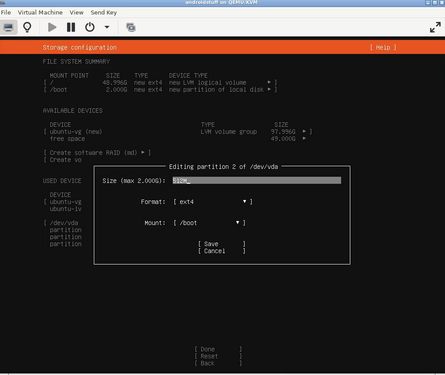Pause the virtual machine

click(71, 27)
